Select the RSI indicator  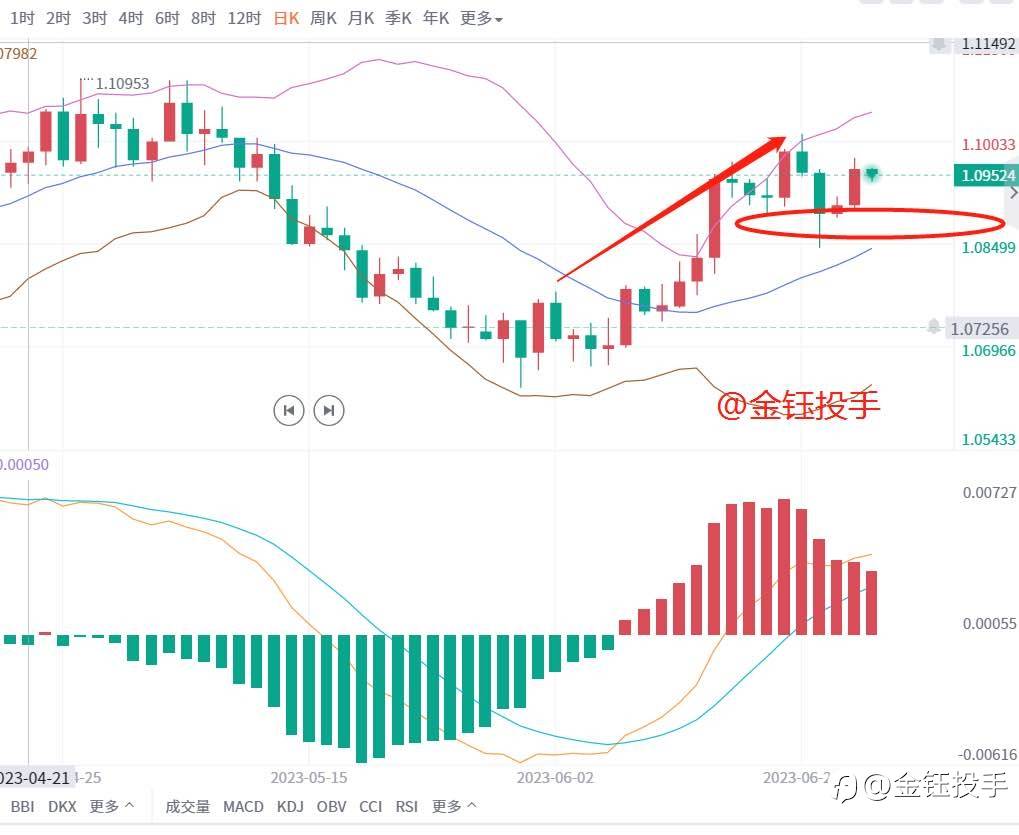(406, 806)
